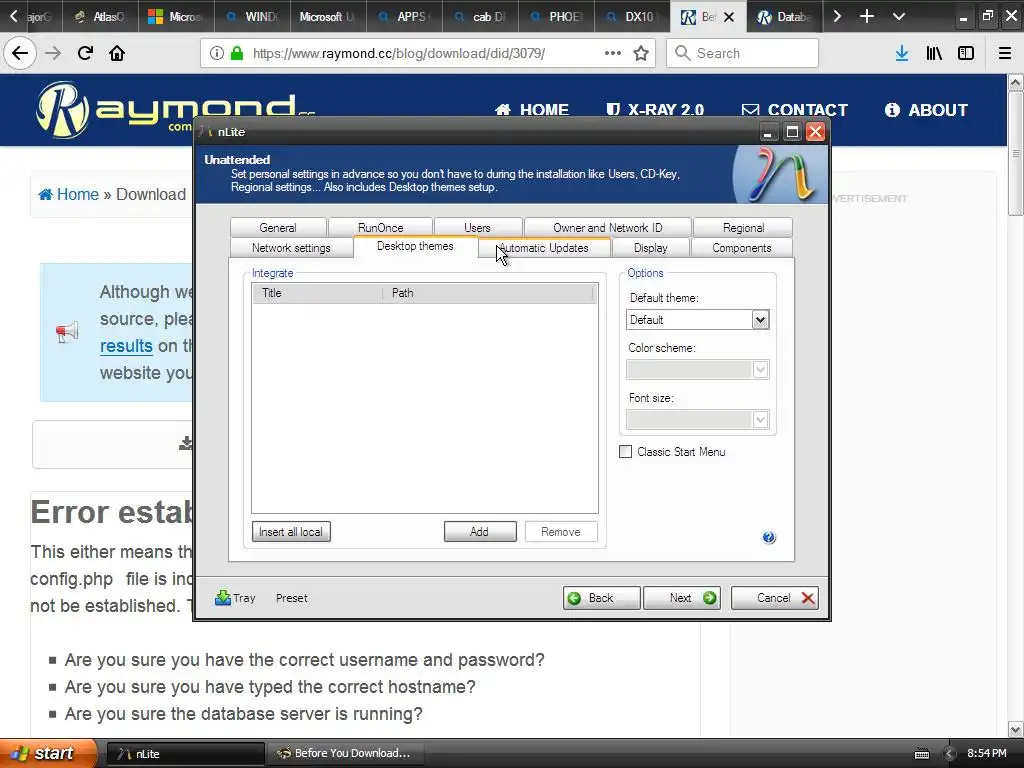Click into the Firefox Search field
This screenshot has width=1024, height=768.
click(x=743, y=53)
